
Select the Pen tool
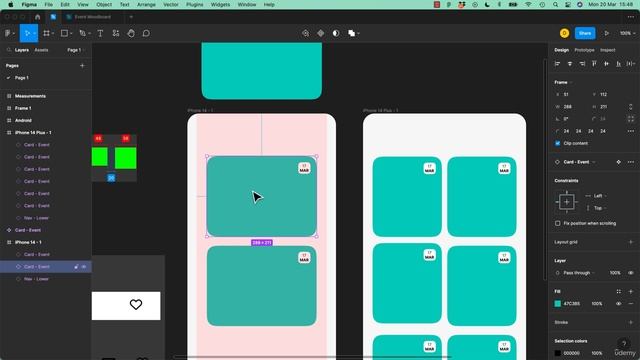[82, 33]
